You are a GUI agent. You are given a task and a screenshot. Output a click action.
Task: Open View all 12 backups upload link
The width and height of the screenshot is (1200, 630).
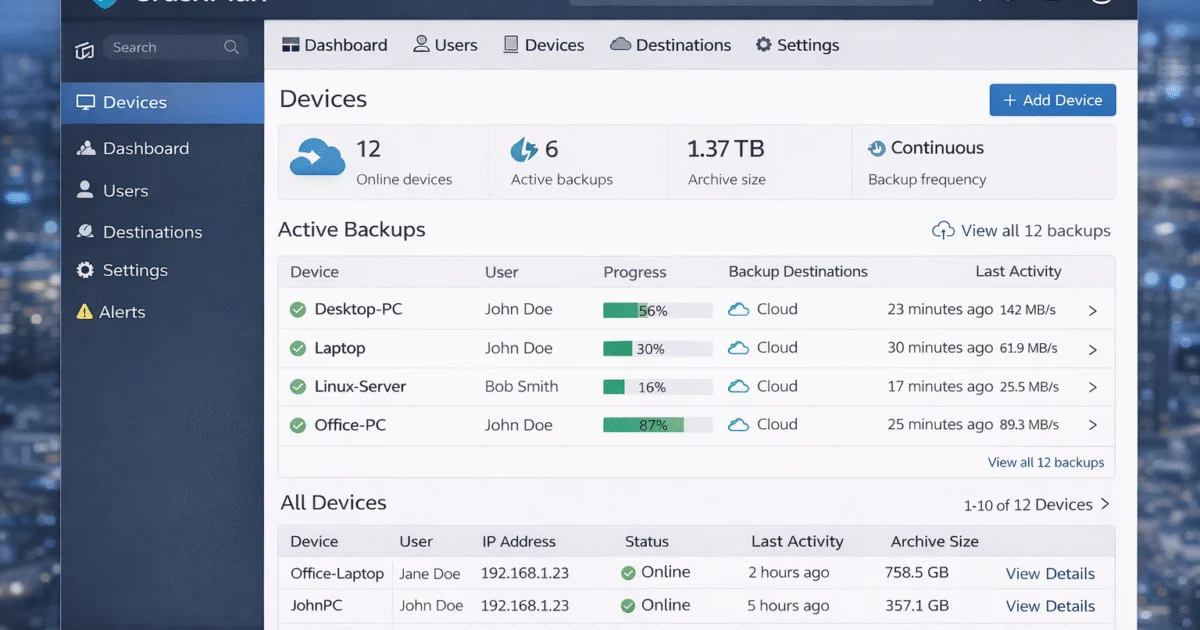(x=1021, y=231)
